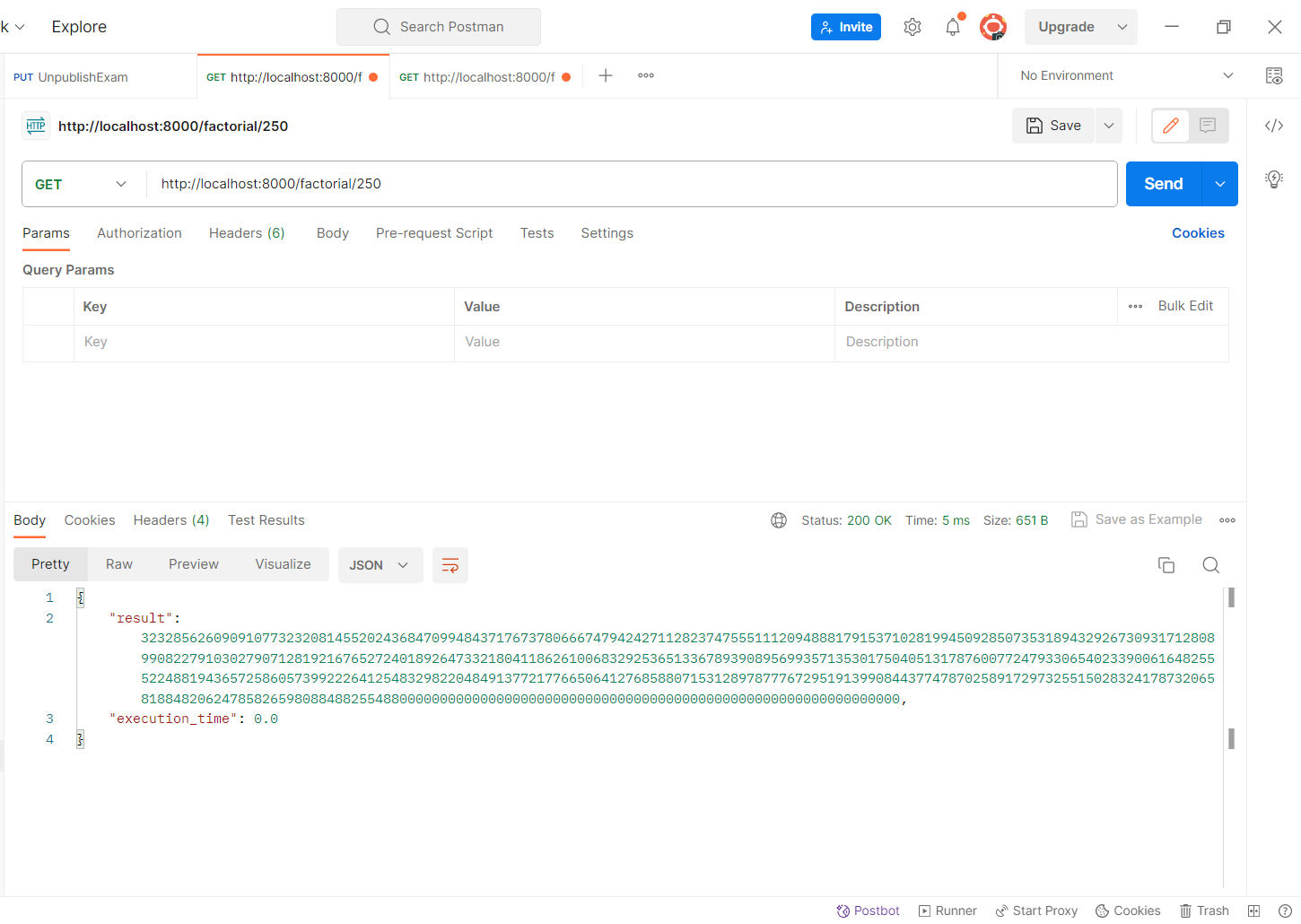Select the Params tab

pos(46,233)
